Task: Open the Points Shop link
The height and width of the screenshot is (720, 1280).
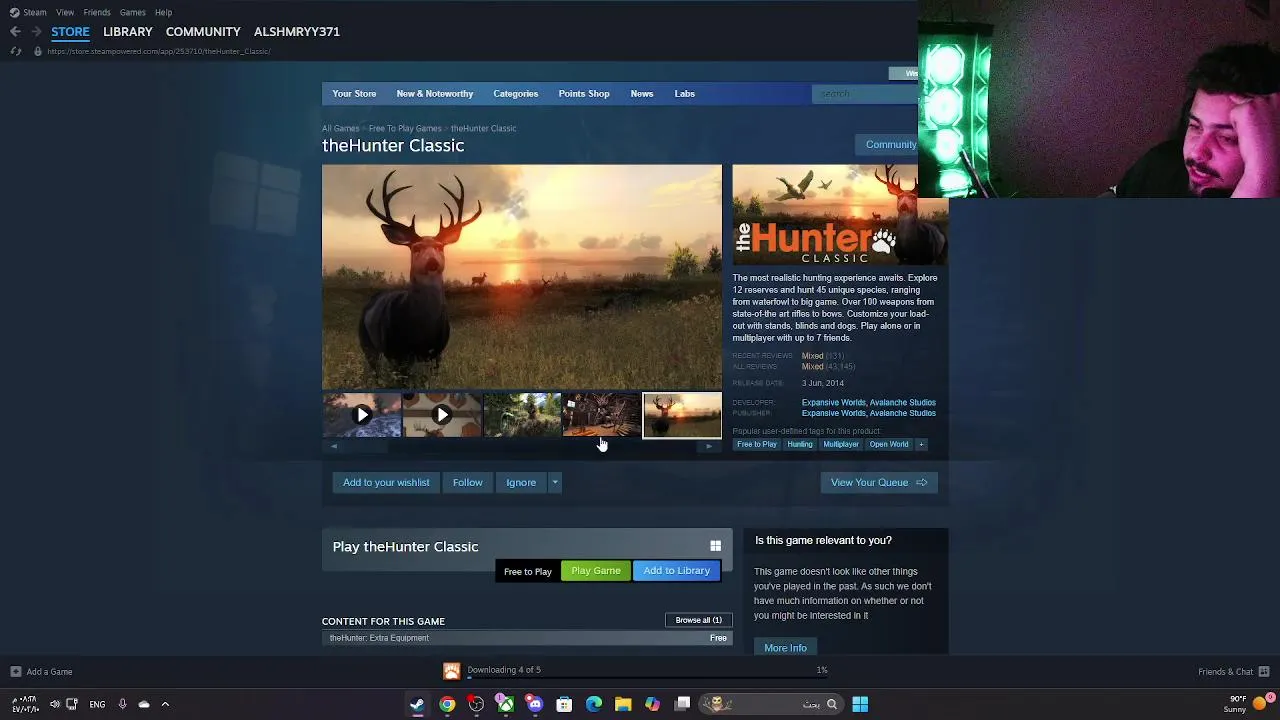Action: point(584,94)
